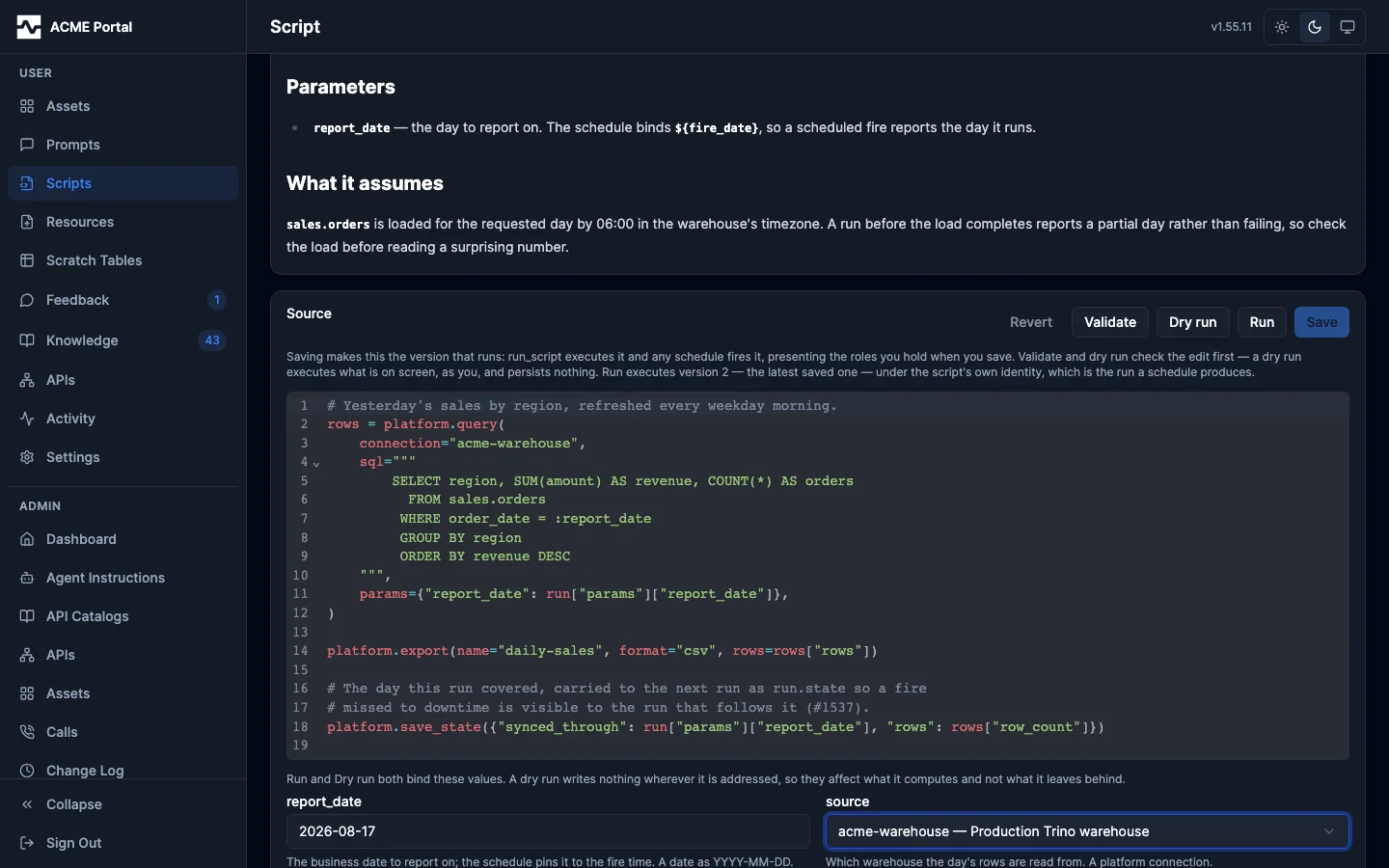Image resolution: width=1389 pixels, height=868 pixels.
Task: Click Sign Out label
Action: point(73,843)
